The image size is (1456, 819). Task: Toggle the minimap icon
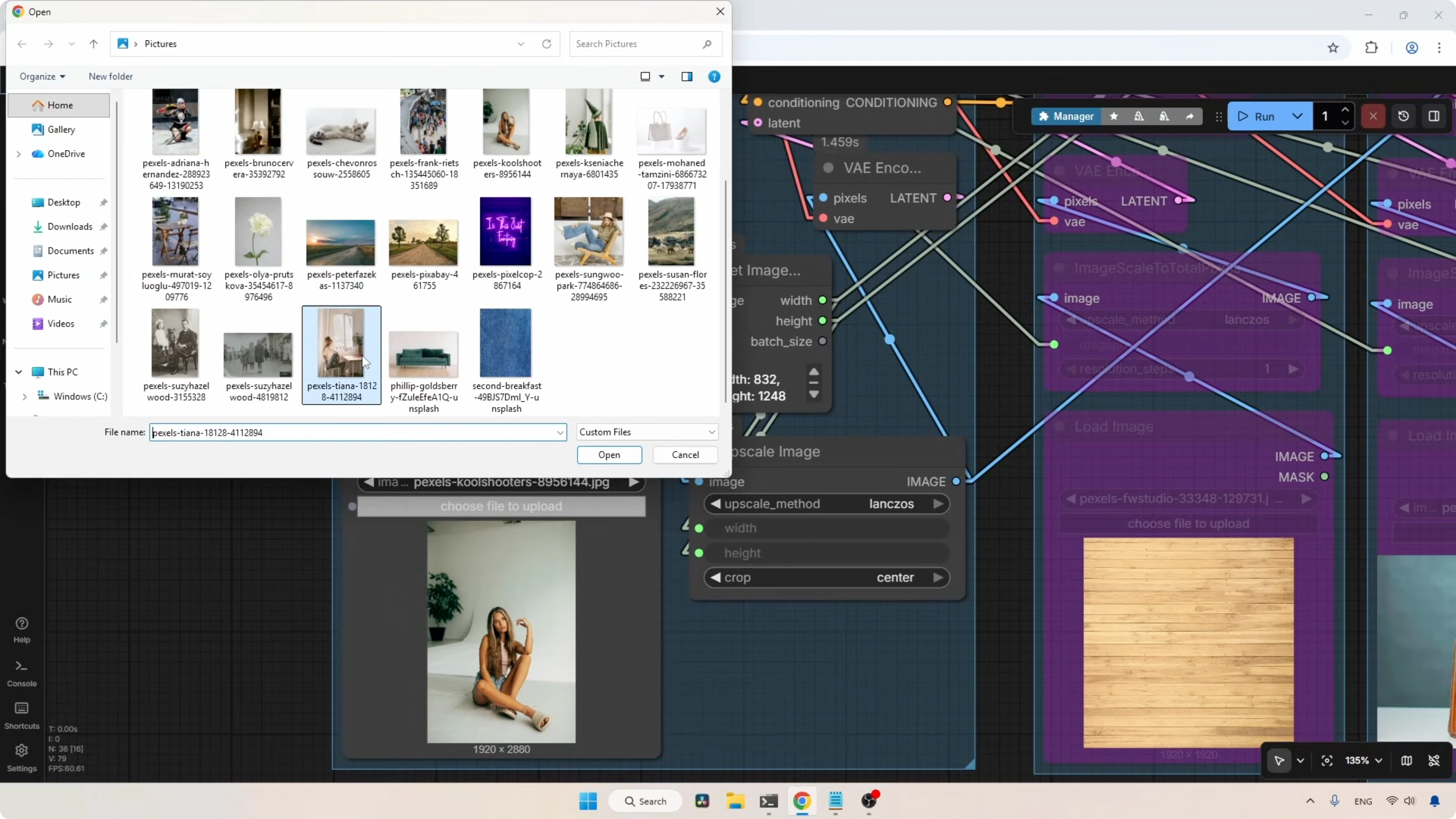click(1406, 761)
